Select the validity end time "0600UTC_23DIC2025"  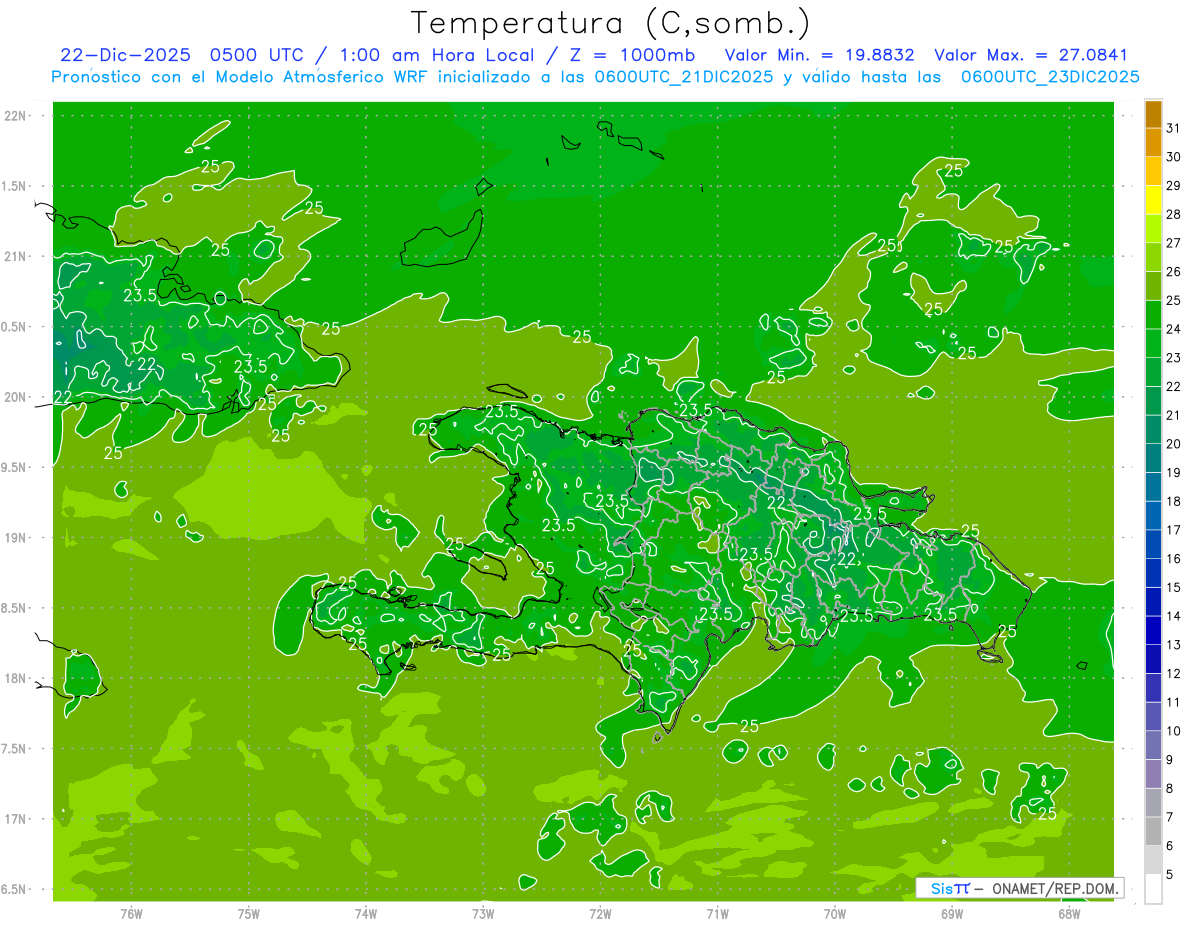(1050, 77)
